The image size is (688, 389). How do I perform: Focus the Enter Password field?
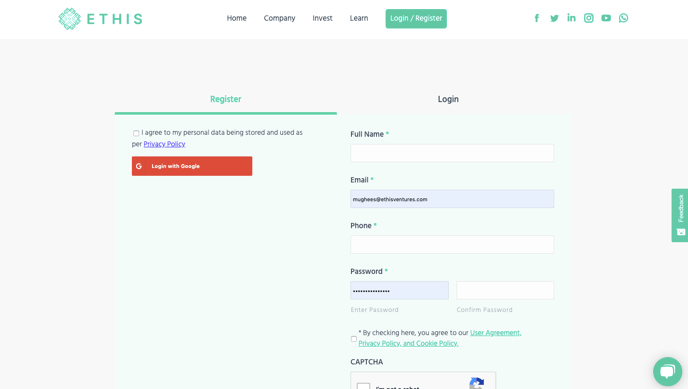[x=399, y=291]
